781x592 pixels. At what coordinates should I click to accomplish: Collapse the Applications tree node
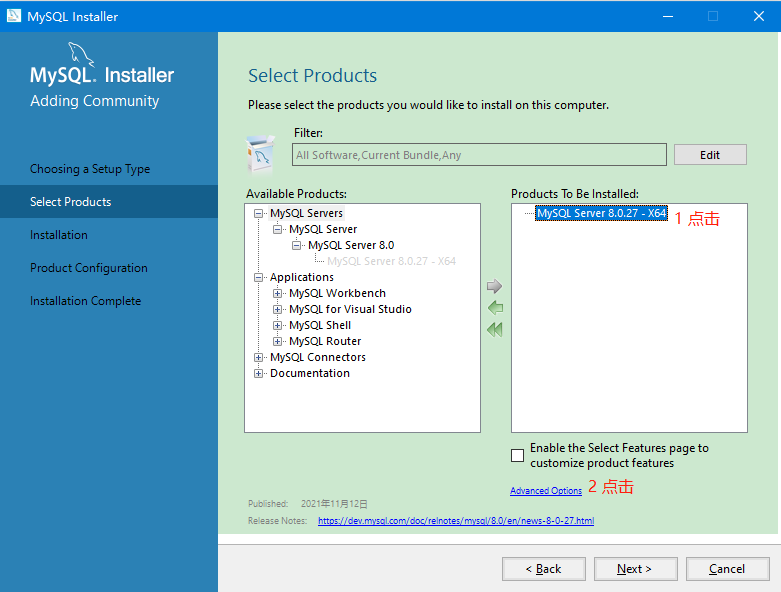coord(258,277)
